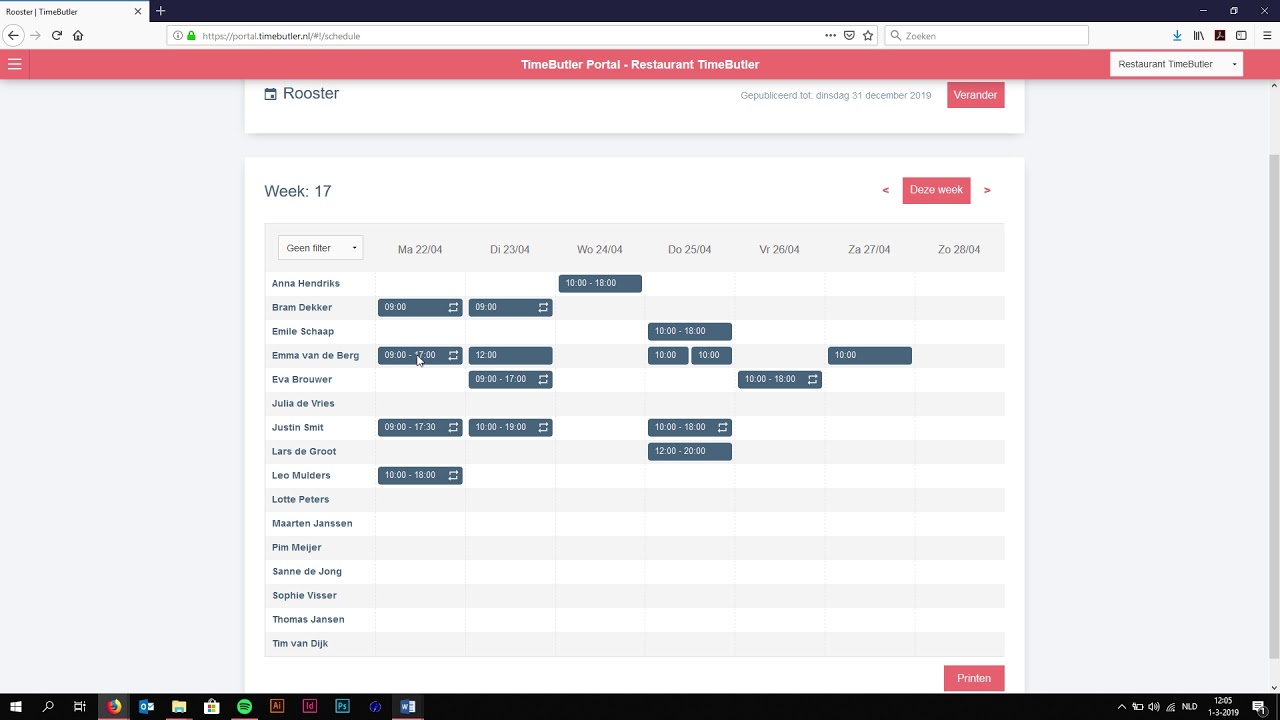This screenshot has width=1280, height=720.
Task: Open Photoshop from the taskbar
Action: click(x=342, y=706)
